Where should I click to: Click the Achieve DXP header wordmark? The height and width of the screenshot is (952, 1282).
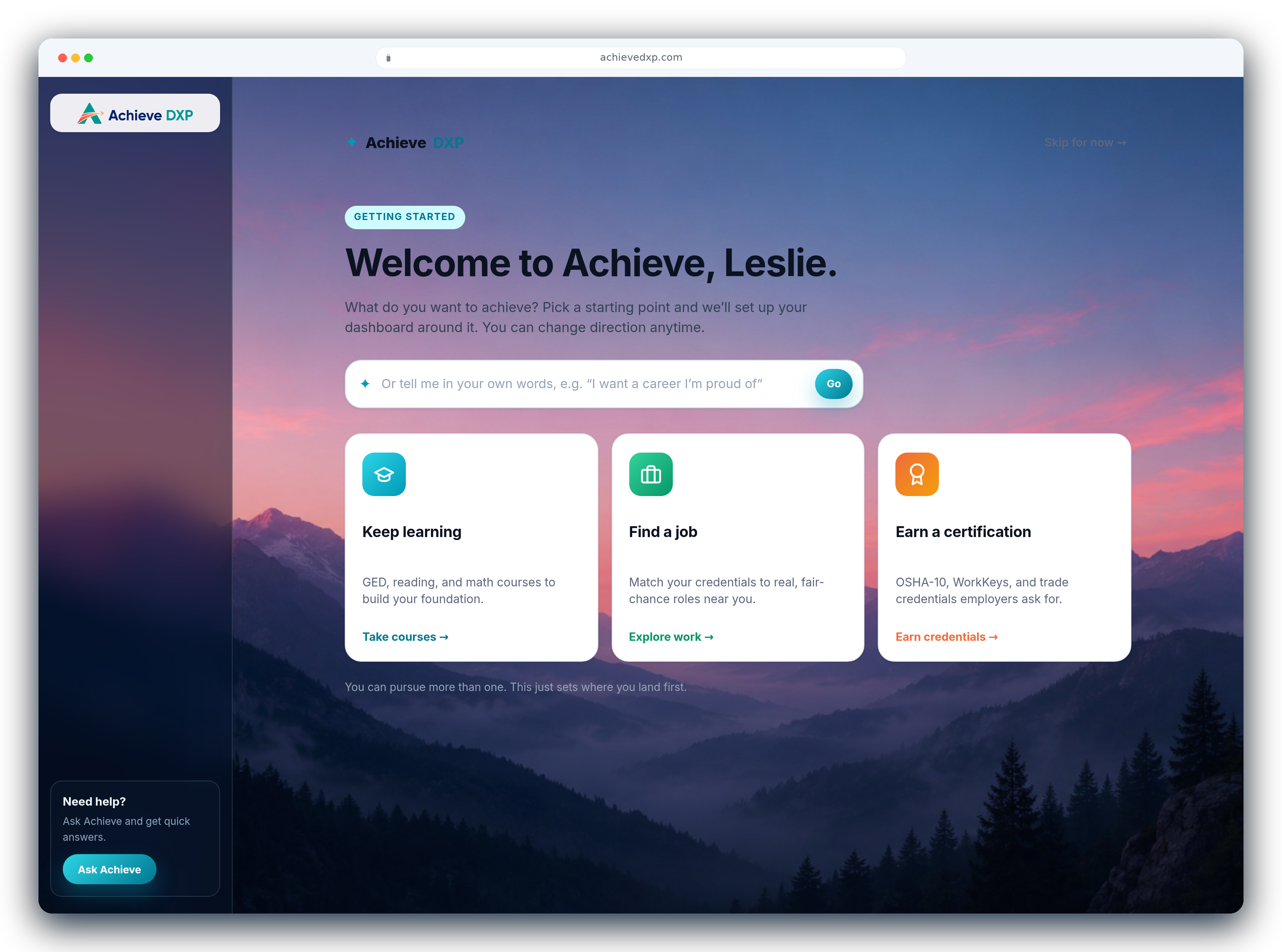point(415,142)
